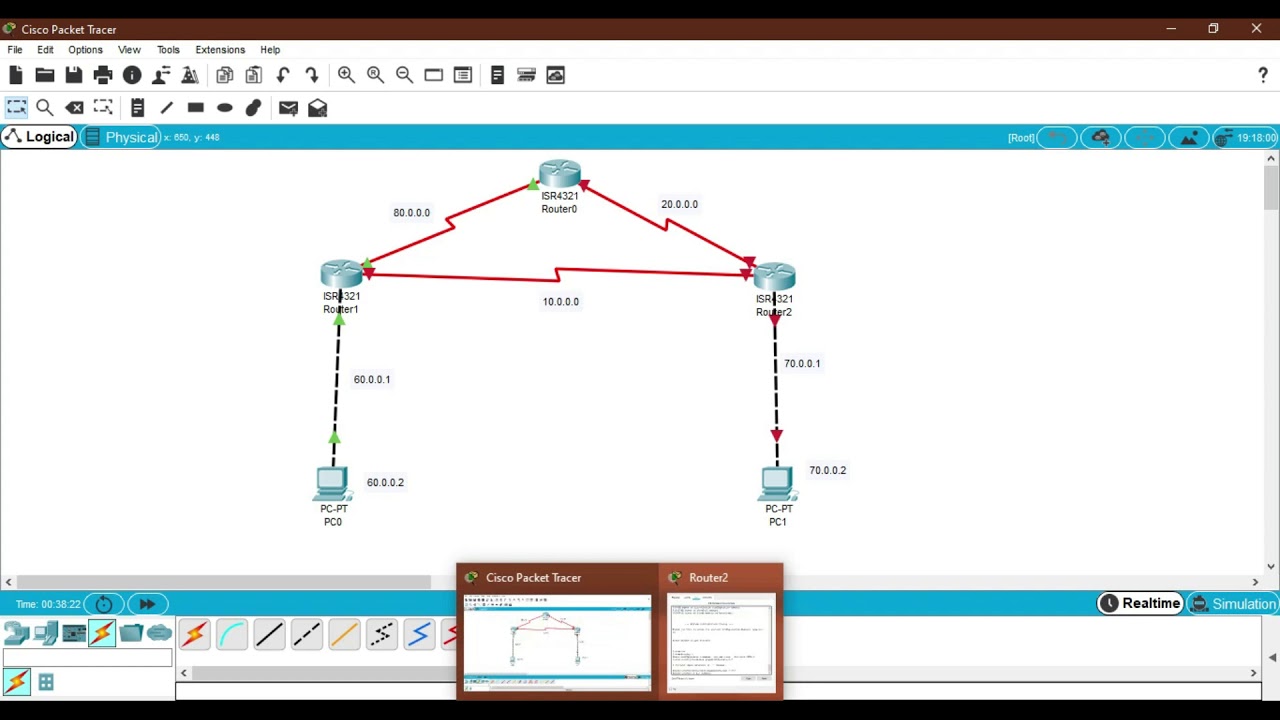Zoom in on the workspace

(x=346, y=75)
